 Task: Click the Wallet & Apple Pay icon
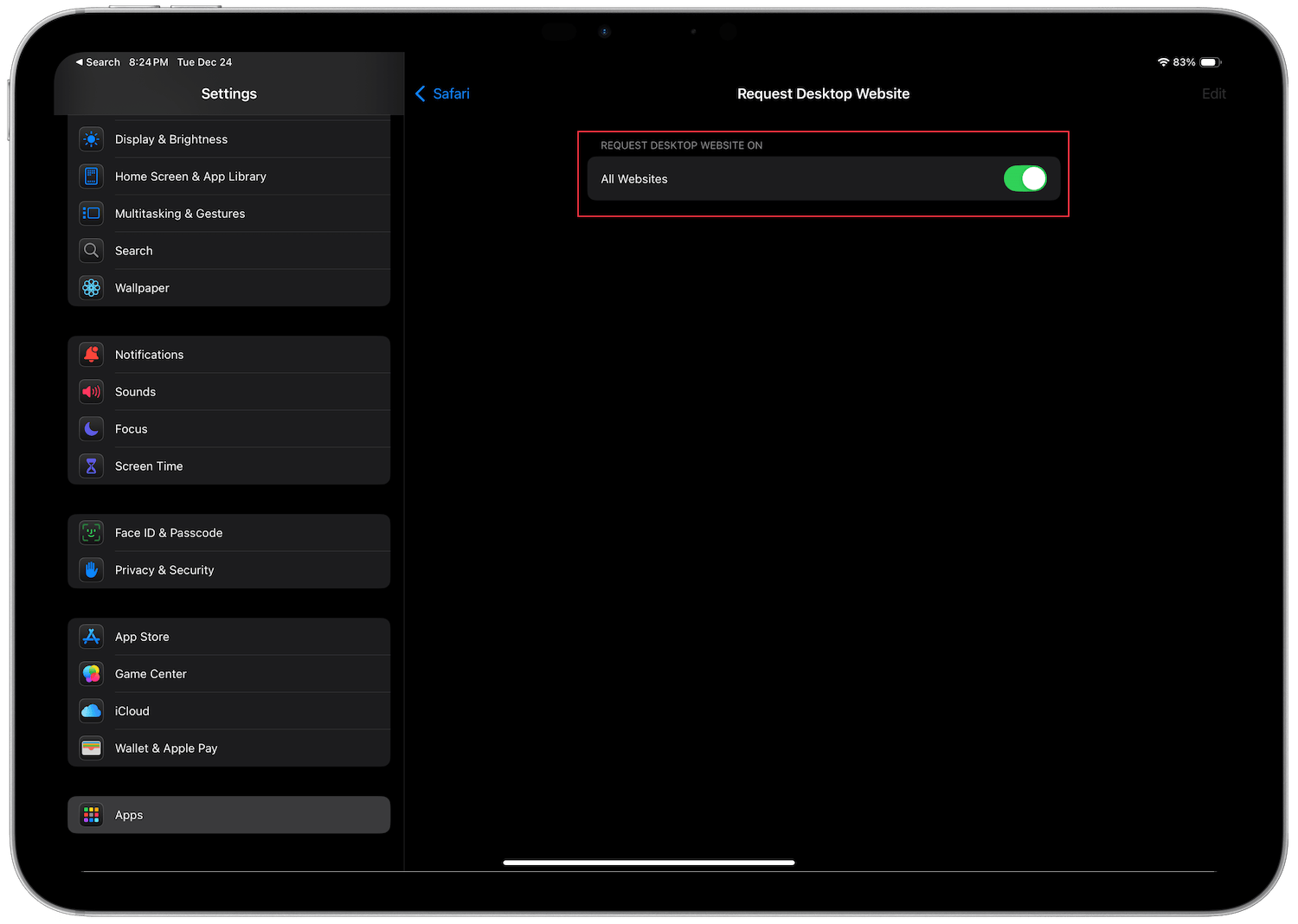pos(91,748)
